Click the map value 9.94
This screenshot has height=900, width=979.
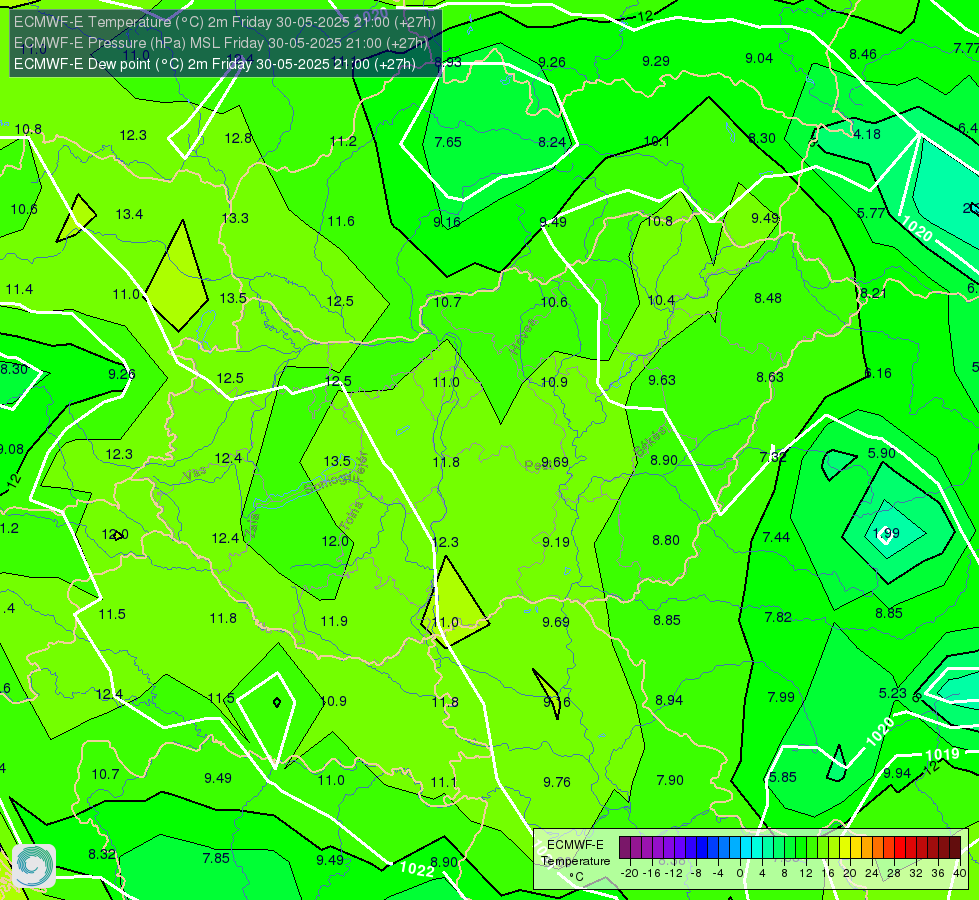tap(897, 773)
